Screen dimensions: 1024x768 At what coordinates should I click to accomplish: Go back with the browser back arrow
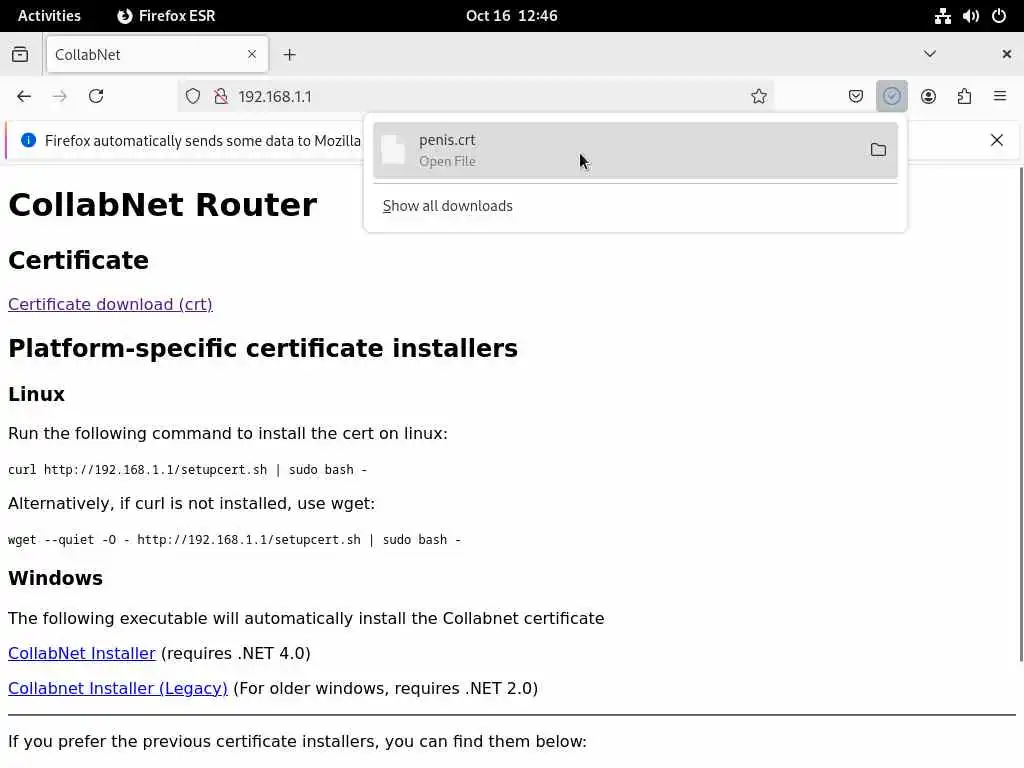pyautogui.click(x=24, y=97)
